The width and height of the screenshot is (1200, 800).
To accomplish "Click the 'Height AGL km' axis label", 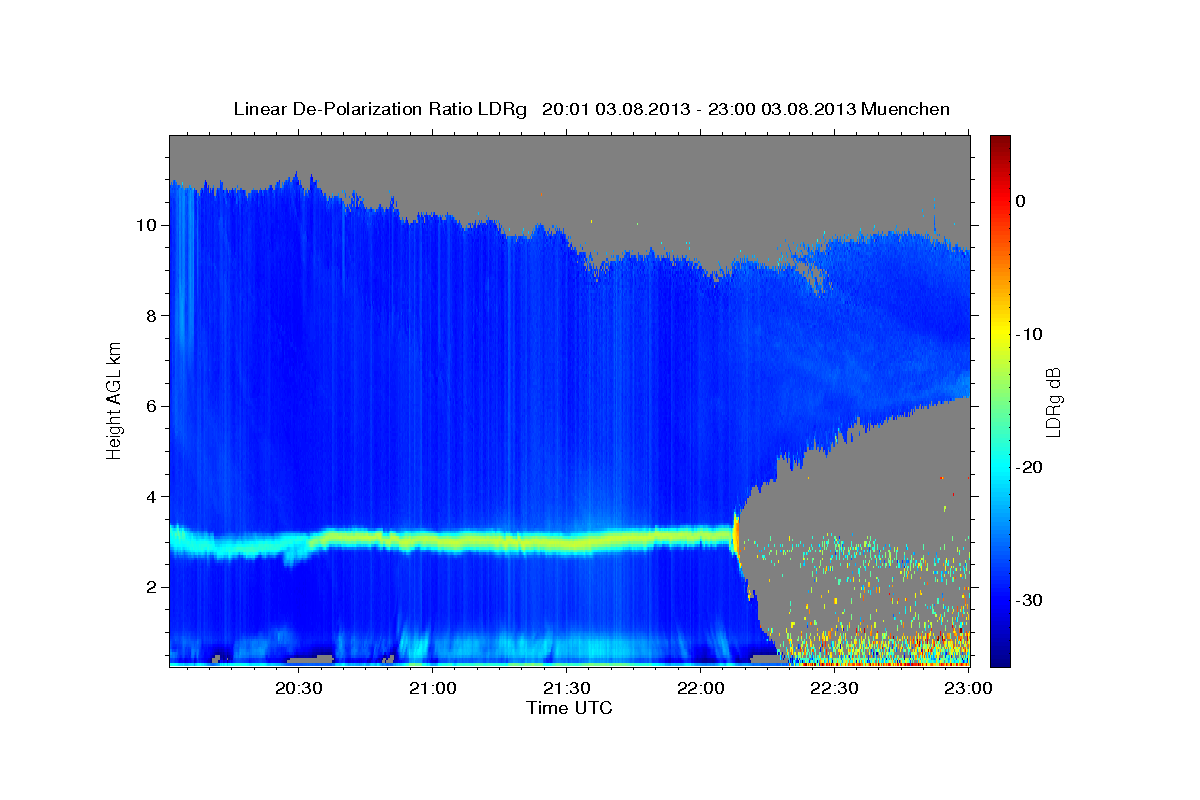I will point(114,400).
